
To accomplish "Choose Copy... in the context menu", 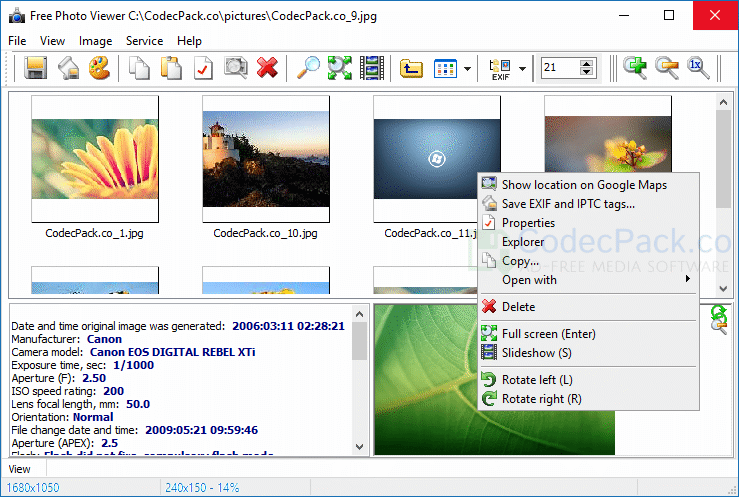I will pos(588,261).
